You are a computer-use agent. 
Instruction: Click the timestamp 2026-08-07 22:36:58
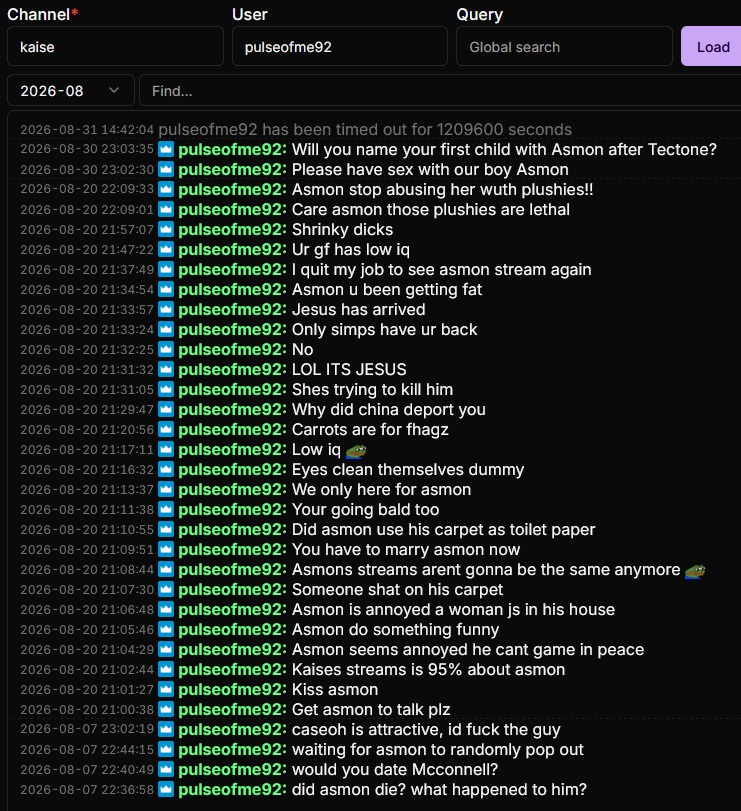(87, 790)
